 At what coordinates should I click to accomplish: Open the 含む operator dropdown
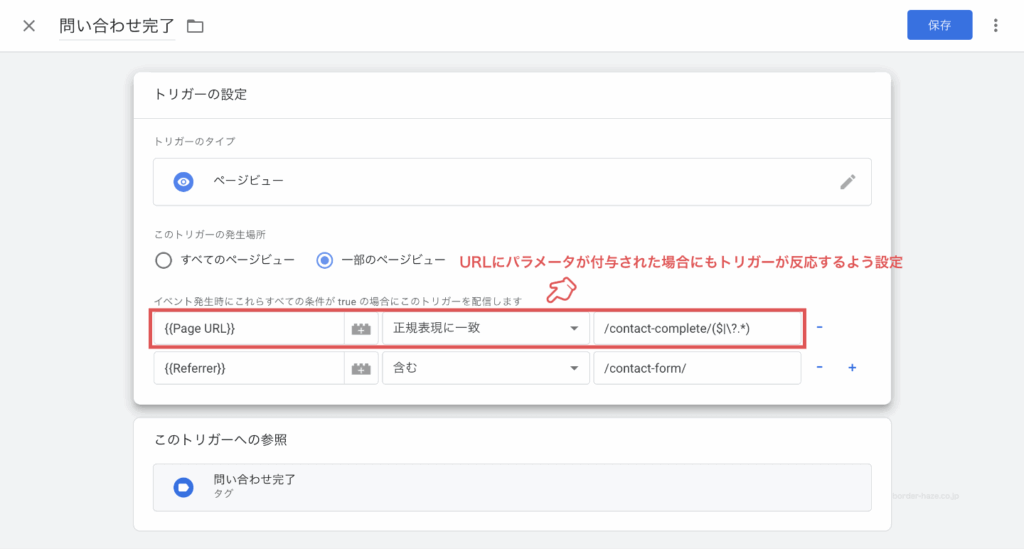pos(485,368)
